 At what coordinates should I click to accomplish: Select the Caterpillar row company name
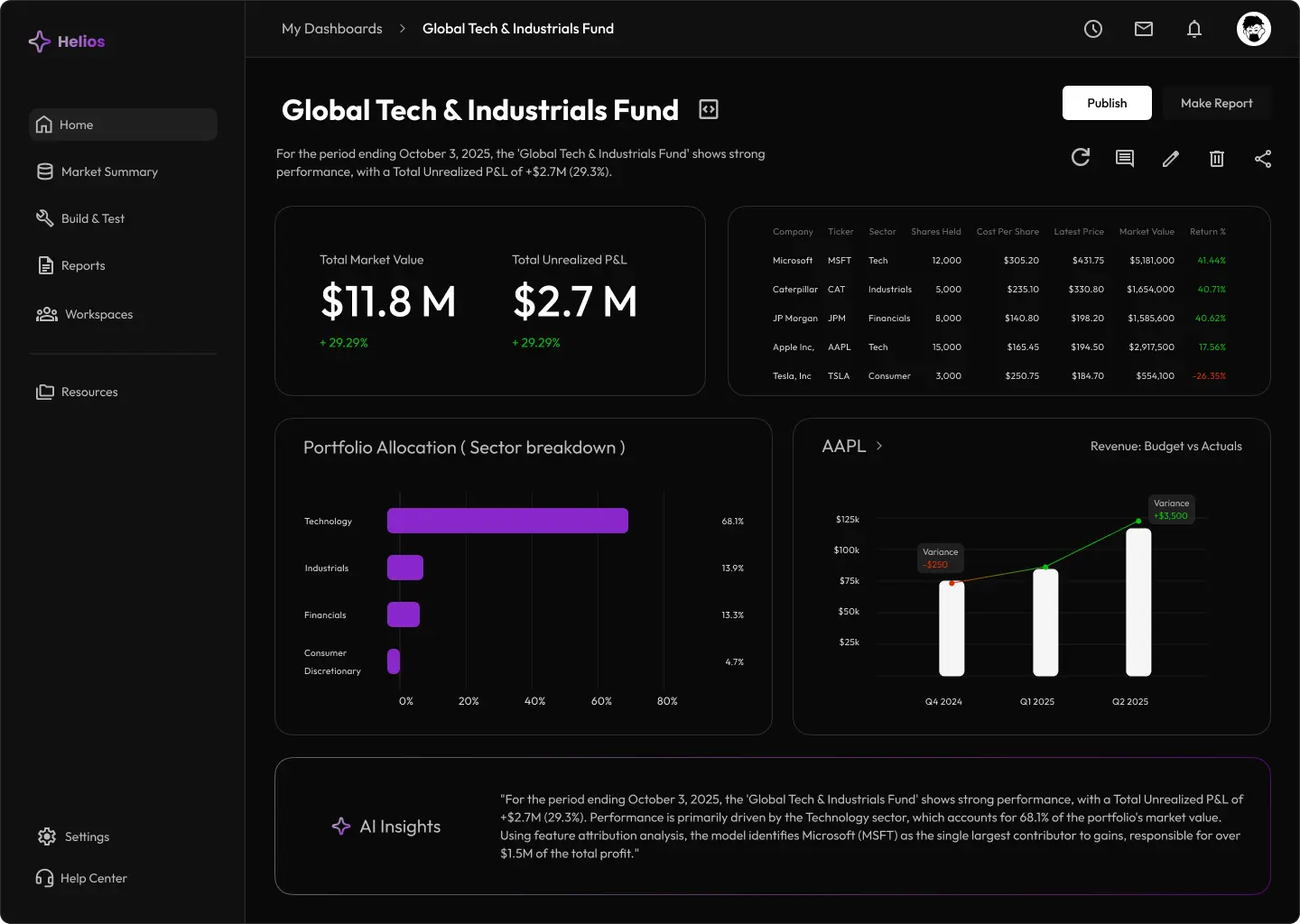pyautogui.click(x=795, y=290)
